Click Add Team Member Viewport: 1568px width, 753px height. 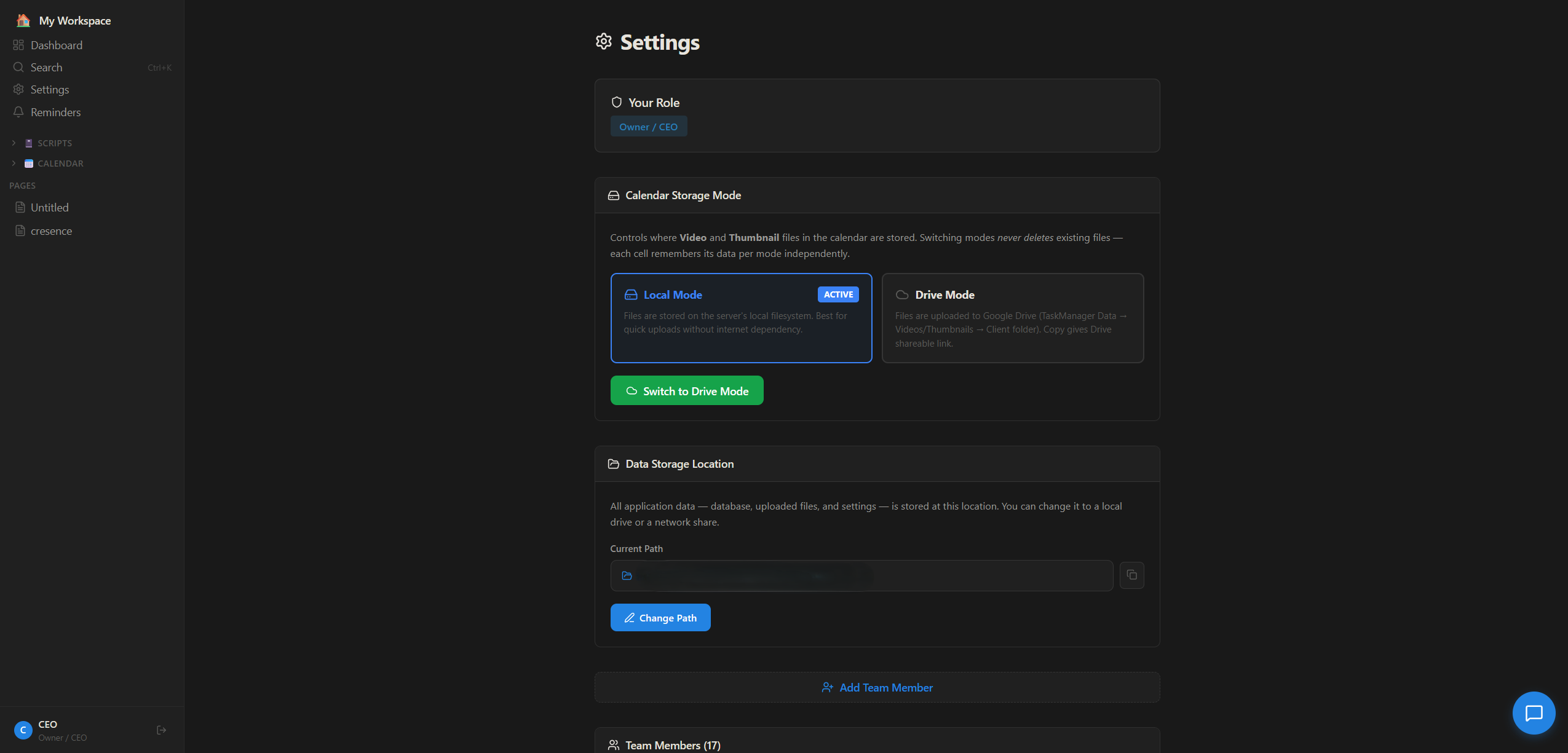pos(877,688)
